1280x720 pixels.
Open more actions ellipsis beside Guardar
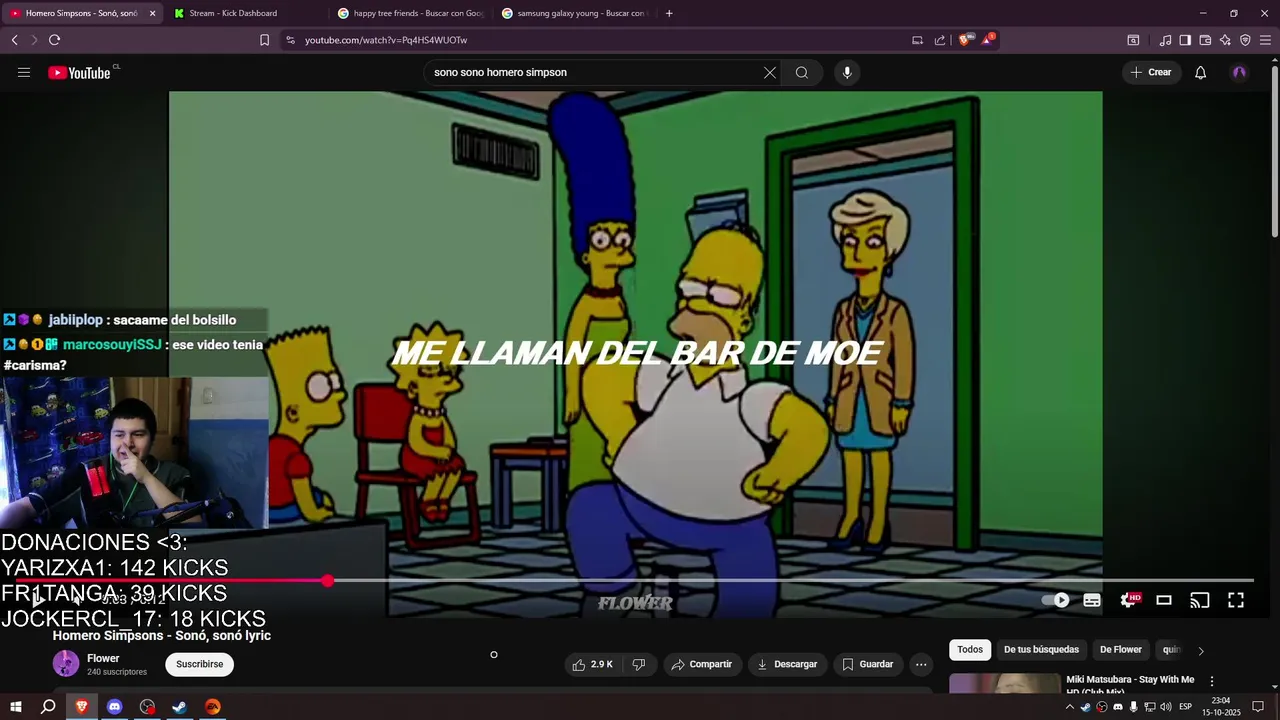921,664
